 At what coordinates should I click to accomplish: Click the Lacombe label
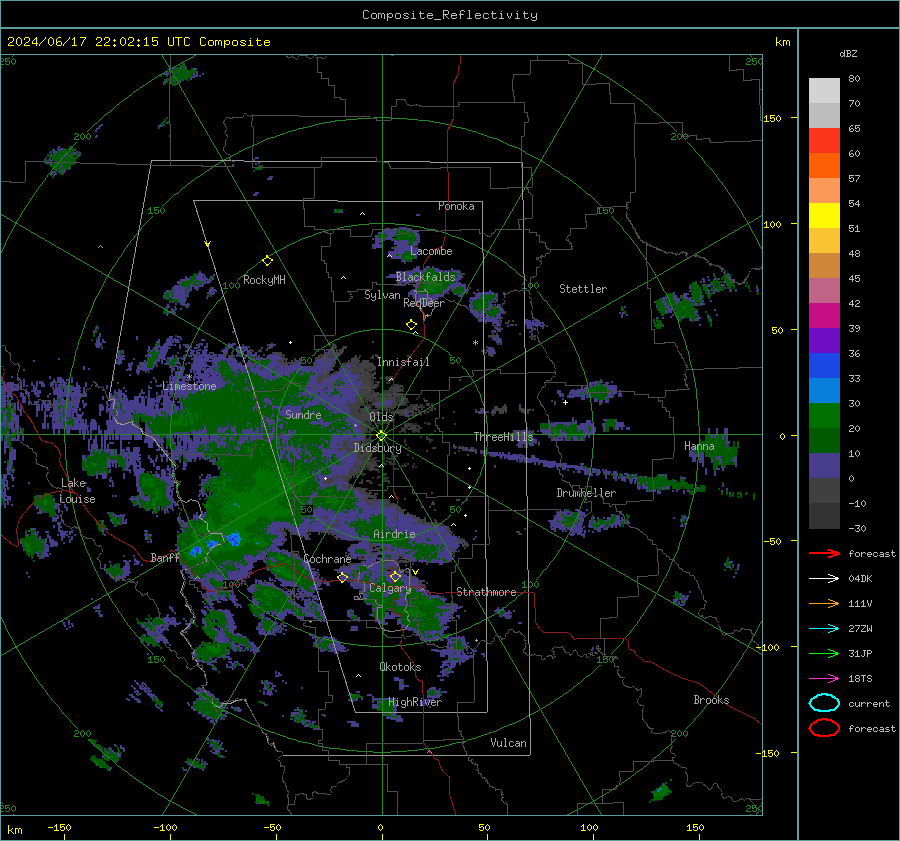tap(431, 251)
